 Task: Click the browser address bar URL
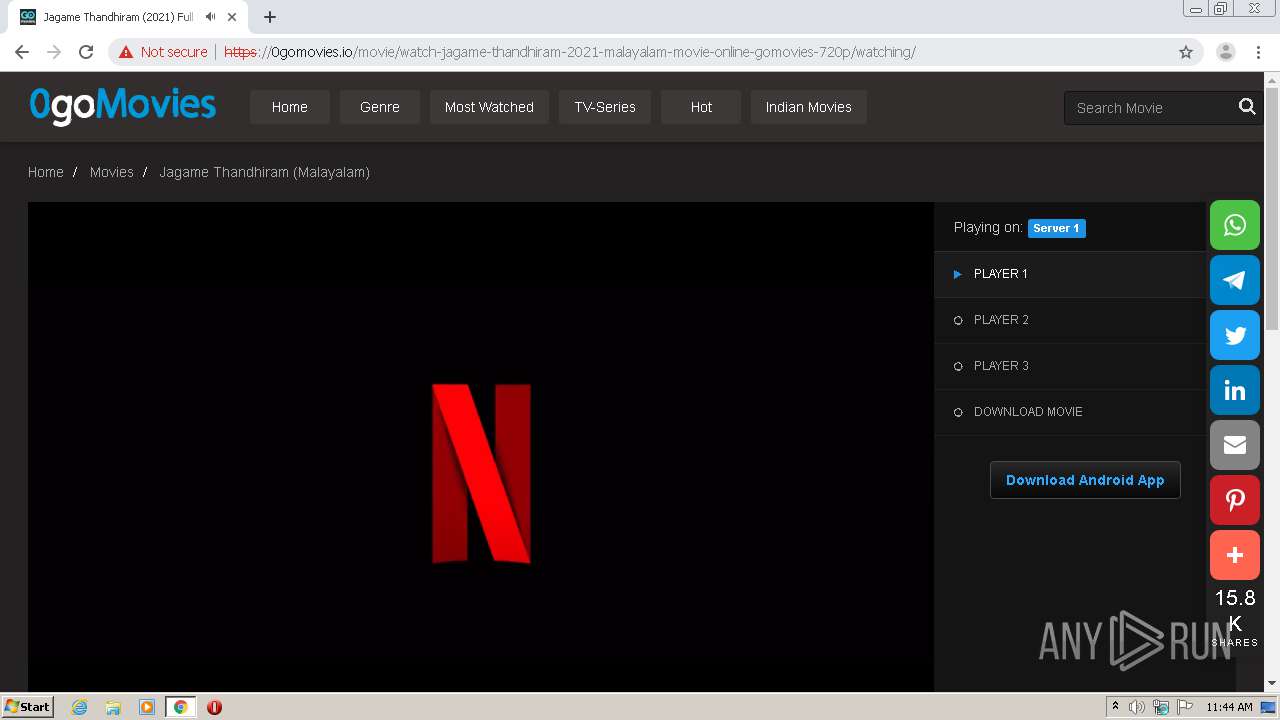(x=570, y=52)
